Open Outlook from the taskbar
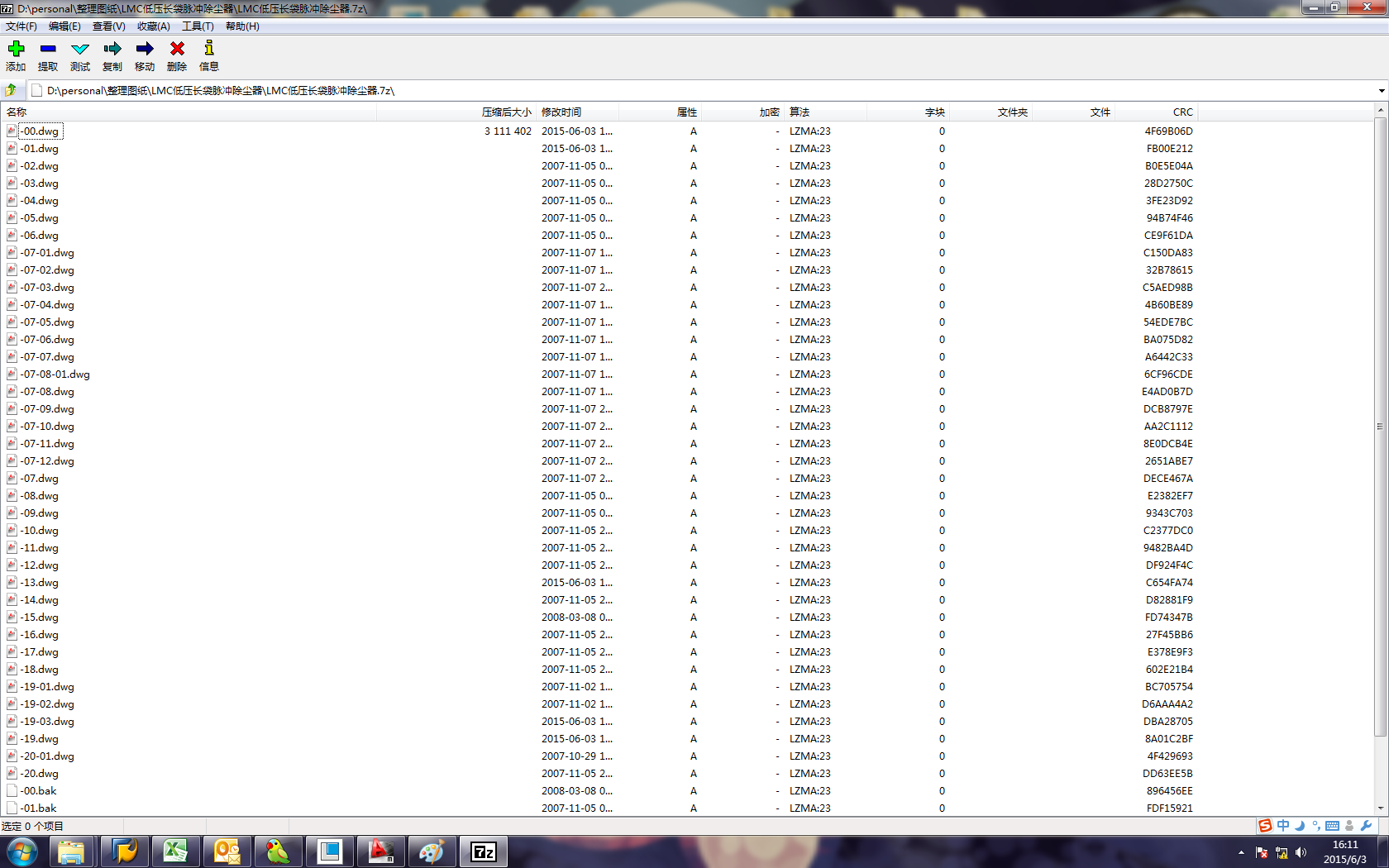 coord(227,852)
